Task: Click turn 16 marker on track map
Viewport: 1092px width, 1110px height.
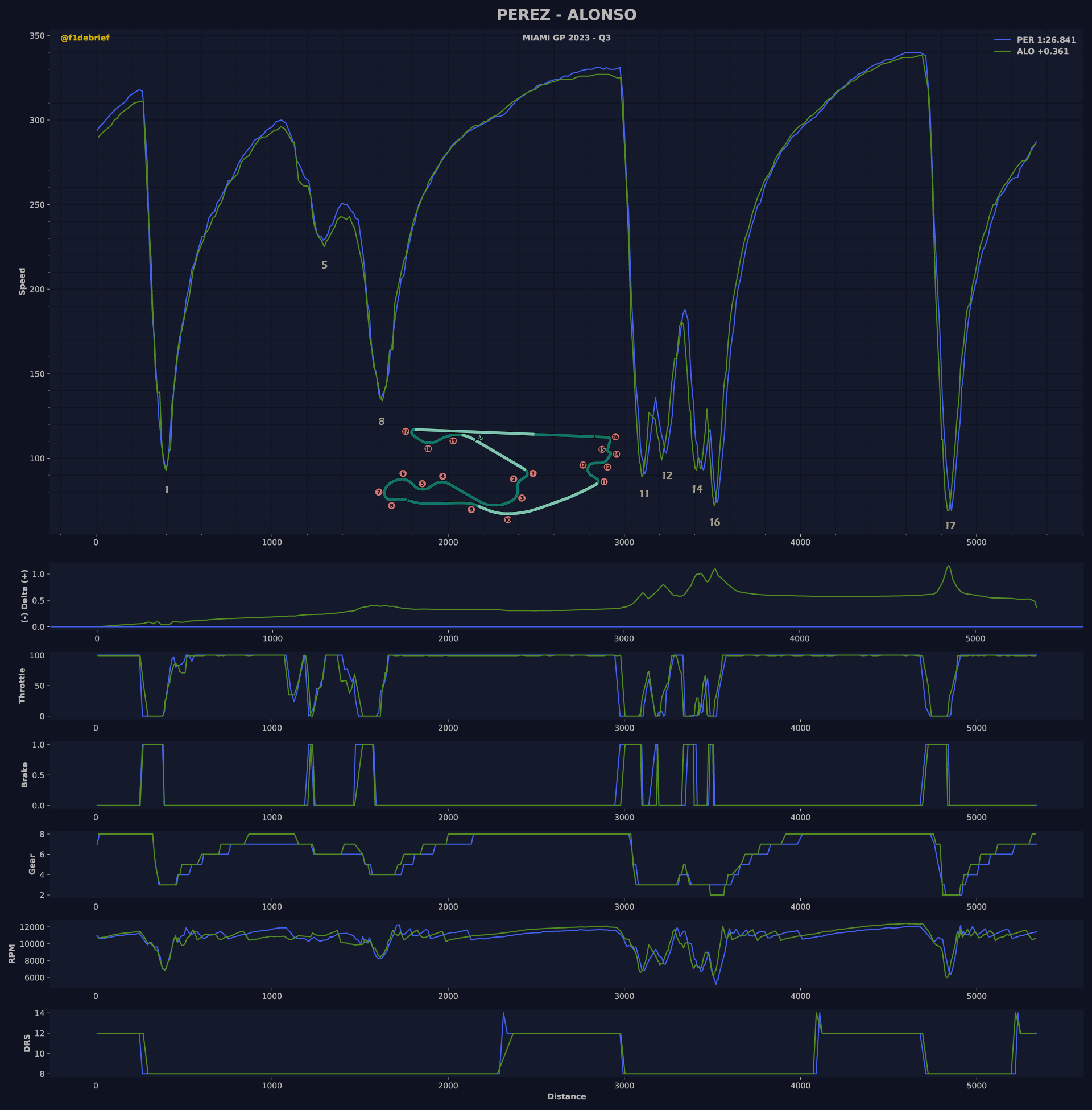Action: point(615,436)
